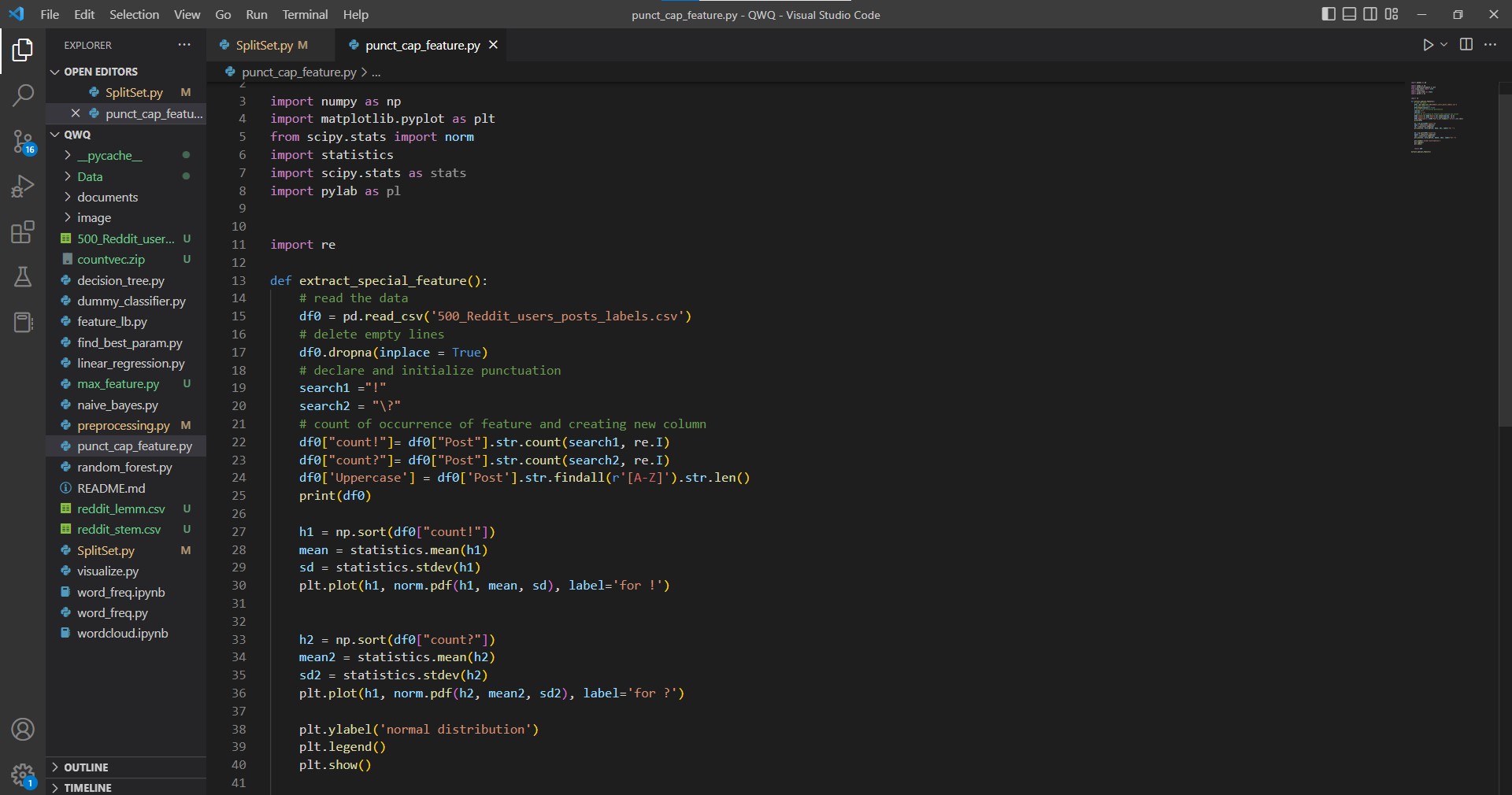Place cursor on line 13 def statement
This screenshot has height=795, width=1512.
[x=379, y=280]
